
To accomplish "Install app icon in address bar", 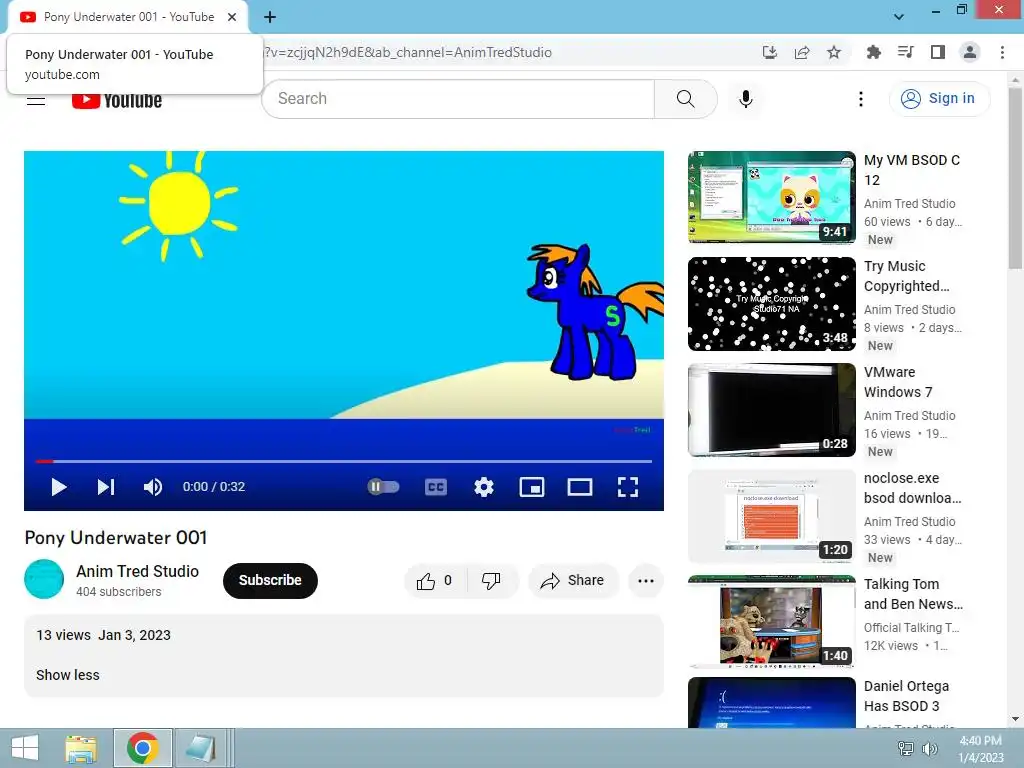I will pos(770,52).
